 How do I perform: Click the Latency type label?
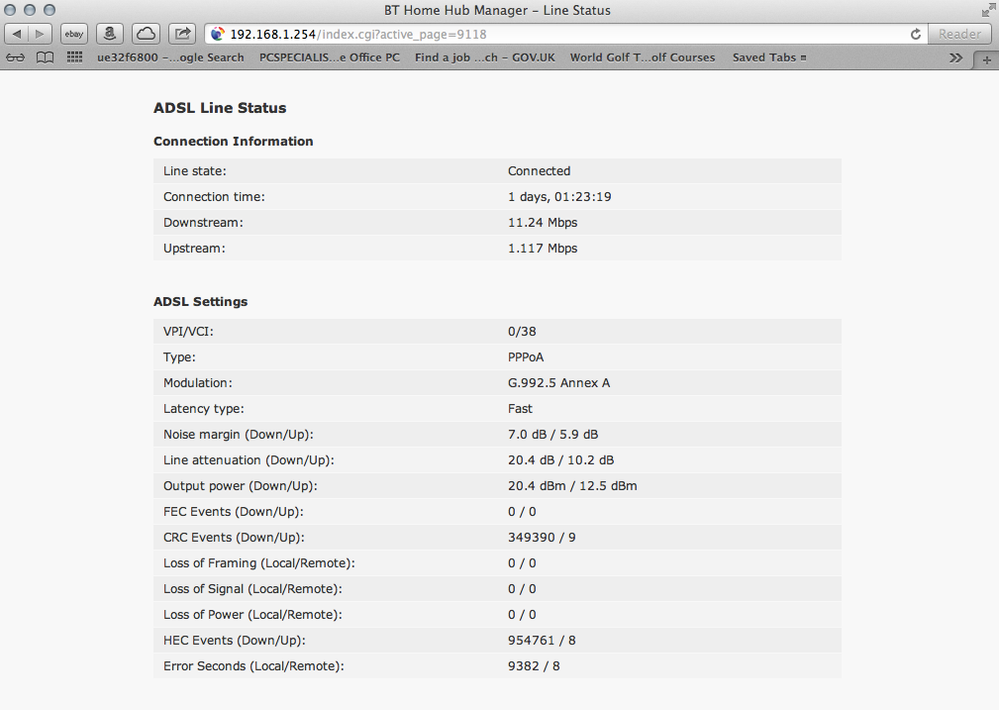pos(204,409)
